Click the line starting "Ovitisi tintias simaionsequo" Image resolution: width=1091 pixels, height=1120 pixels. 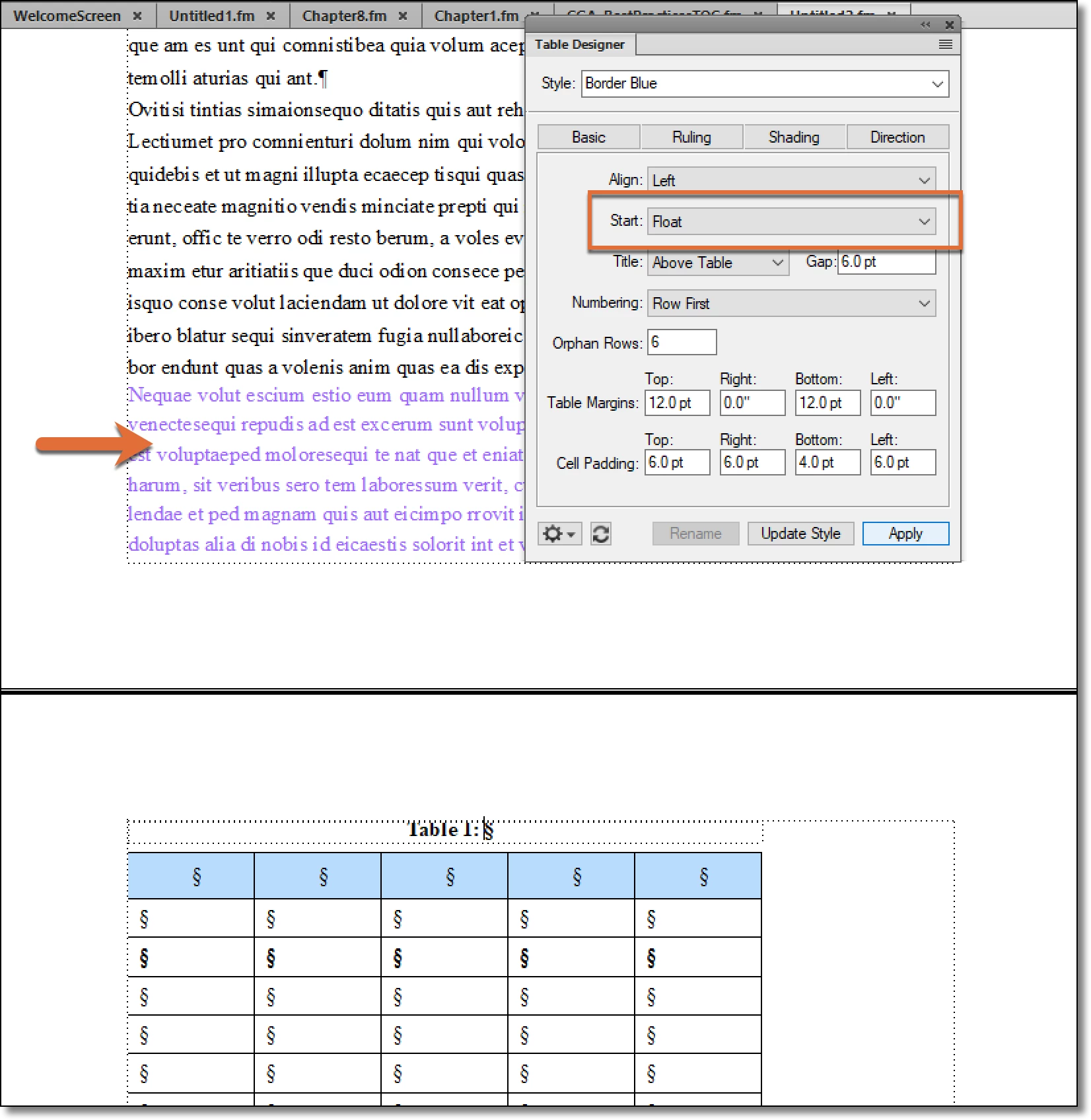point(326,110)
